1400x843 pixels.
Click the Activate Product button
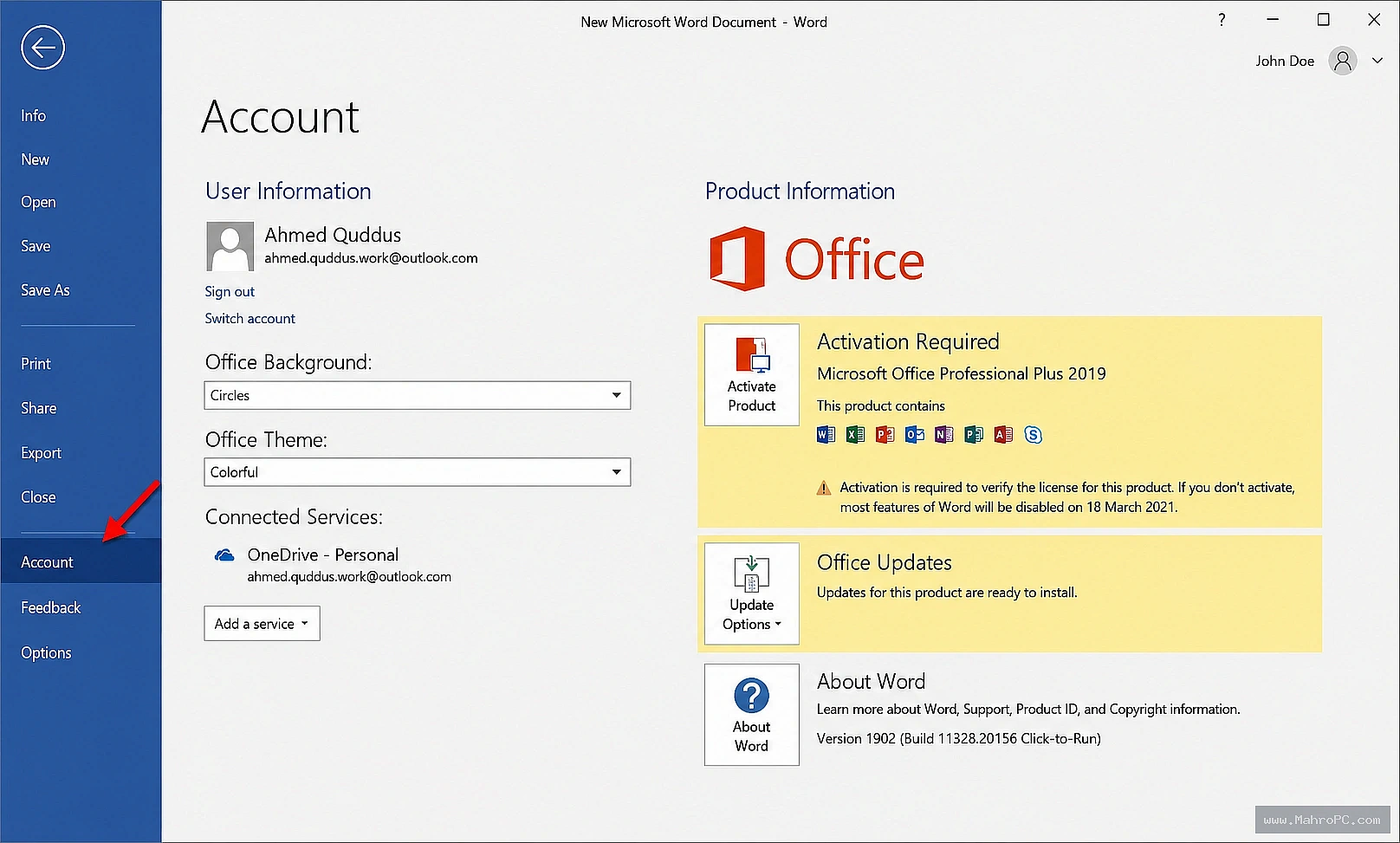pos(751,374)
